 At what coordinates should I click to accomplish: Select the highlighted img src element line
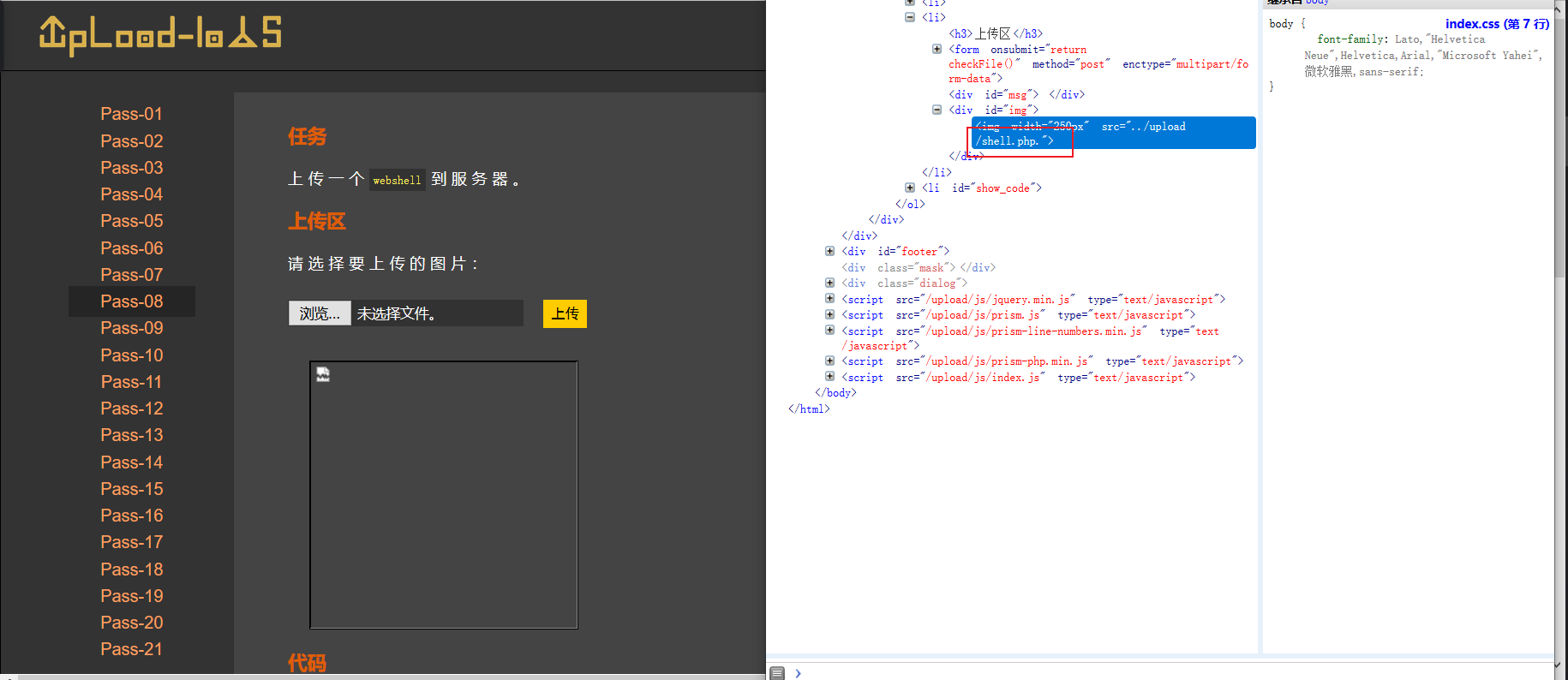[1113, 133]
